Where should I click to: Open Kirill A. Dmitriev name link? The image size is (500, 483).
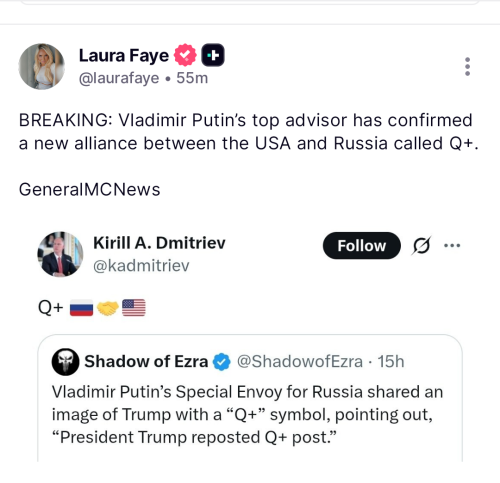coord(159,243)
